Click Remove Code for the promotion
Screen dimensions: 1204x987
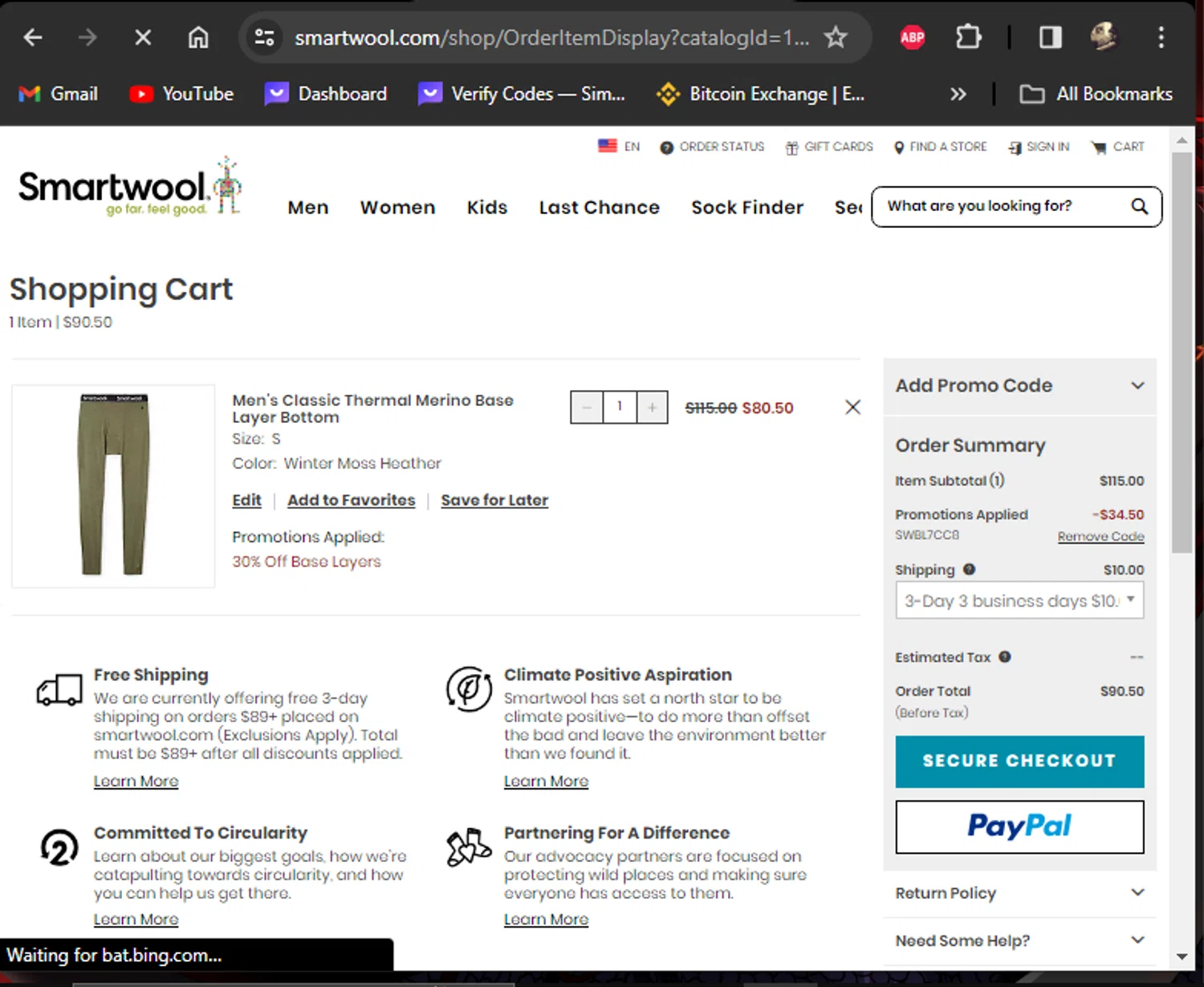coord(1100,536)
